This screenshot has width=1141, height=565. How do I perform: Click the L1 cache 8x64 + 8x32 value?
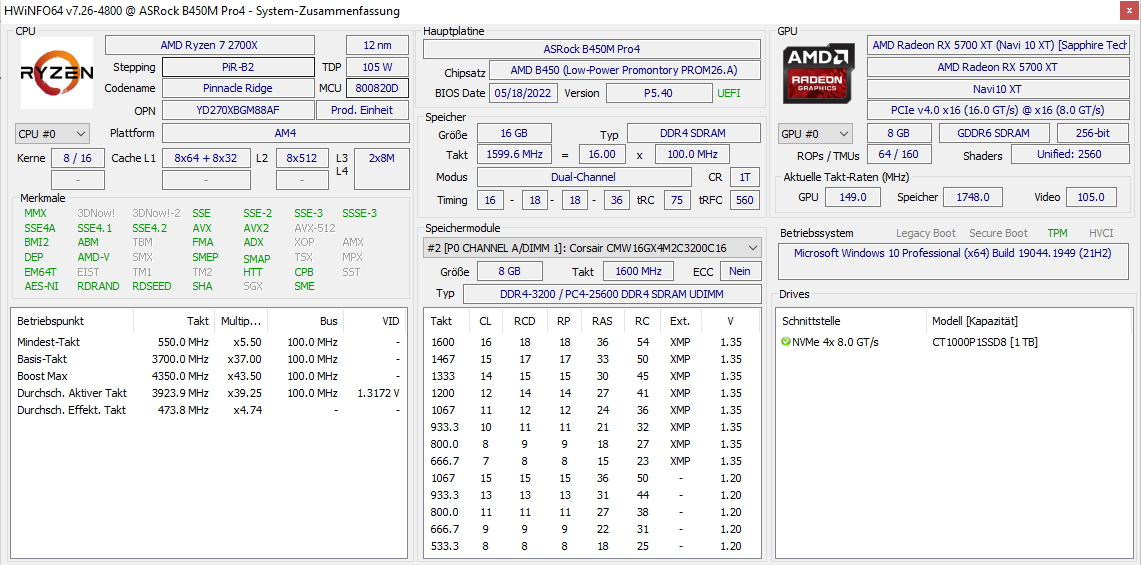(206, 158)
